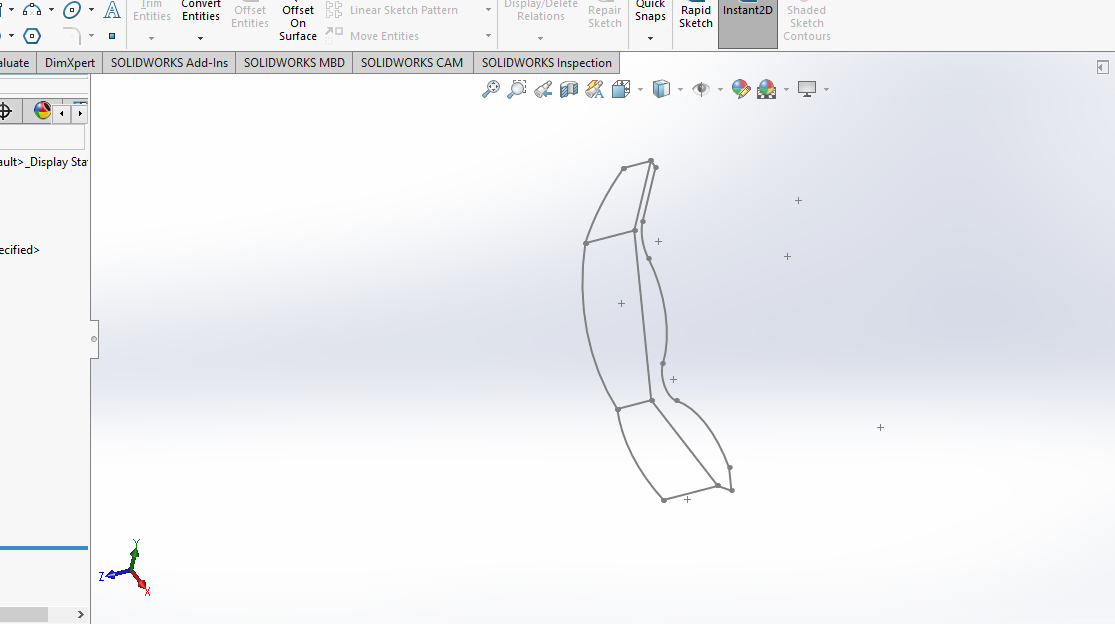Switch to the DimXpert tab
The height and width of the screenshot is (624, 1115).
pos(70,63)
